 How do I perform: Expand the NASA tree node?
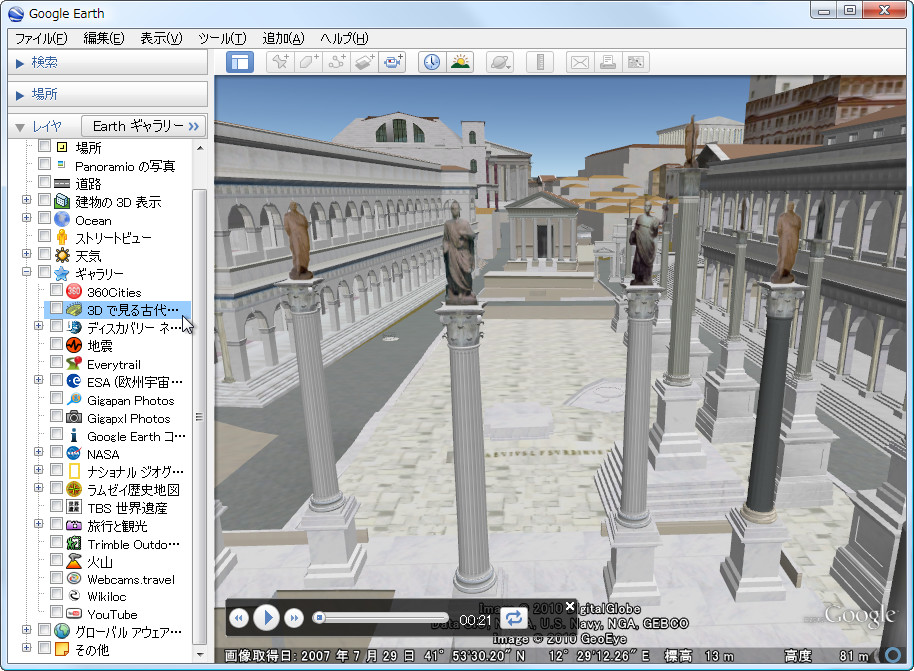click(x=38, y=452)
